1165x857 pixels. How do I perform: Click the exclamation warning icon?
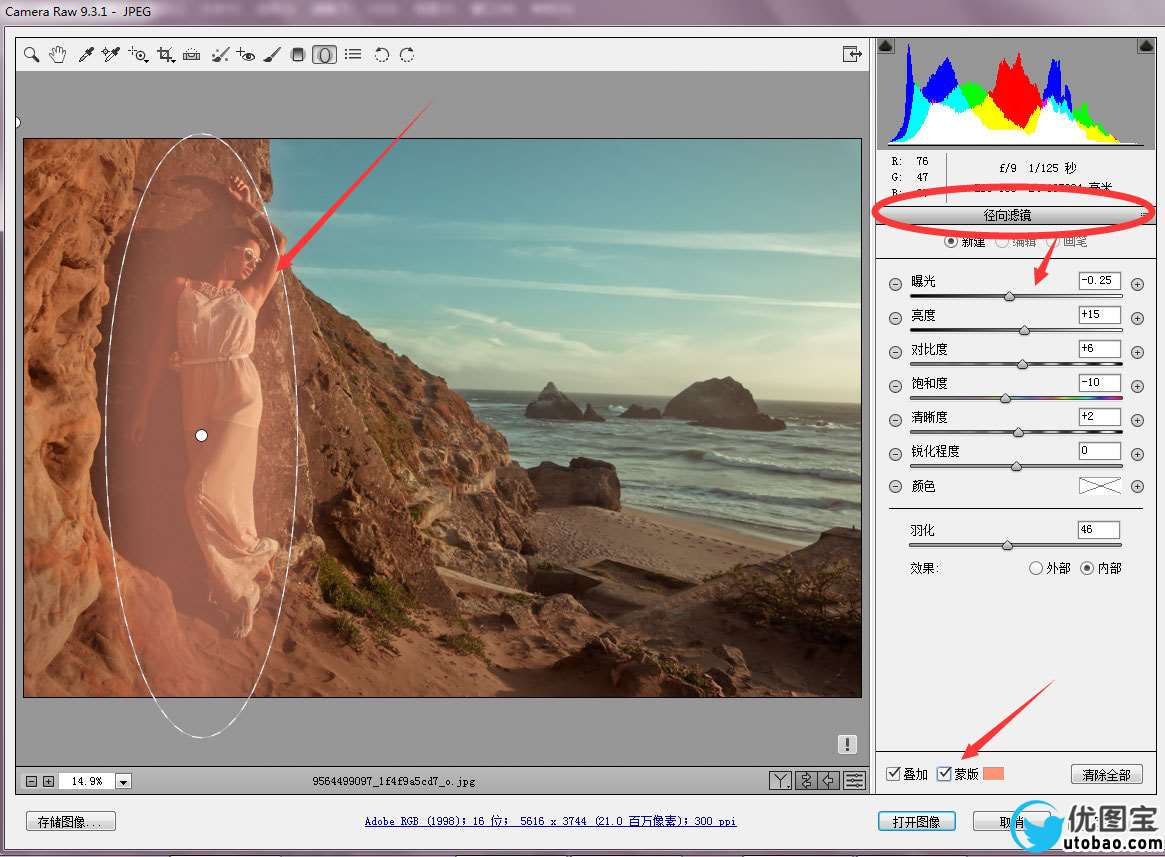pos(847,744)
